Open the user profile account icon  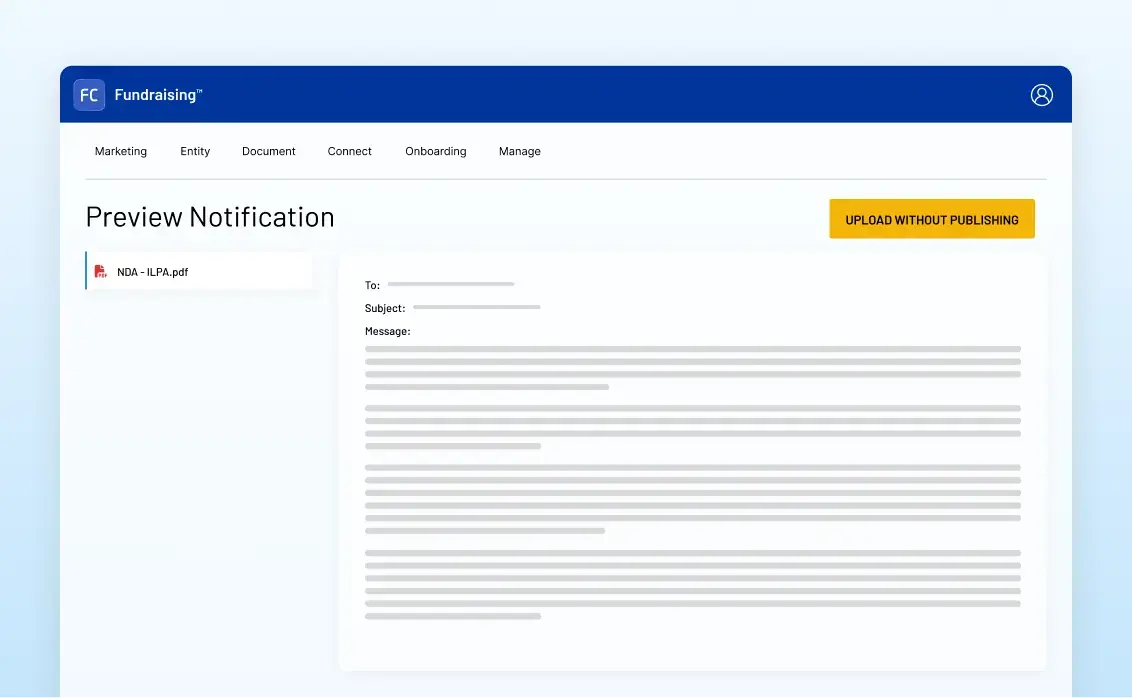[1041, 95]
